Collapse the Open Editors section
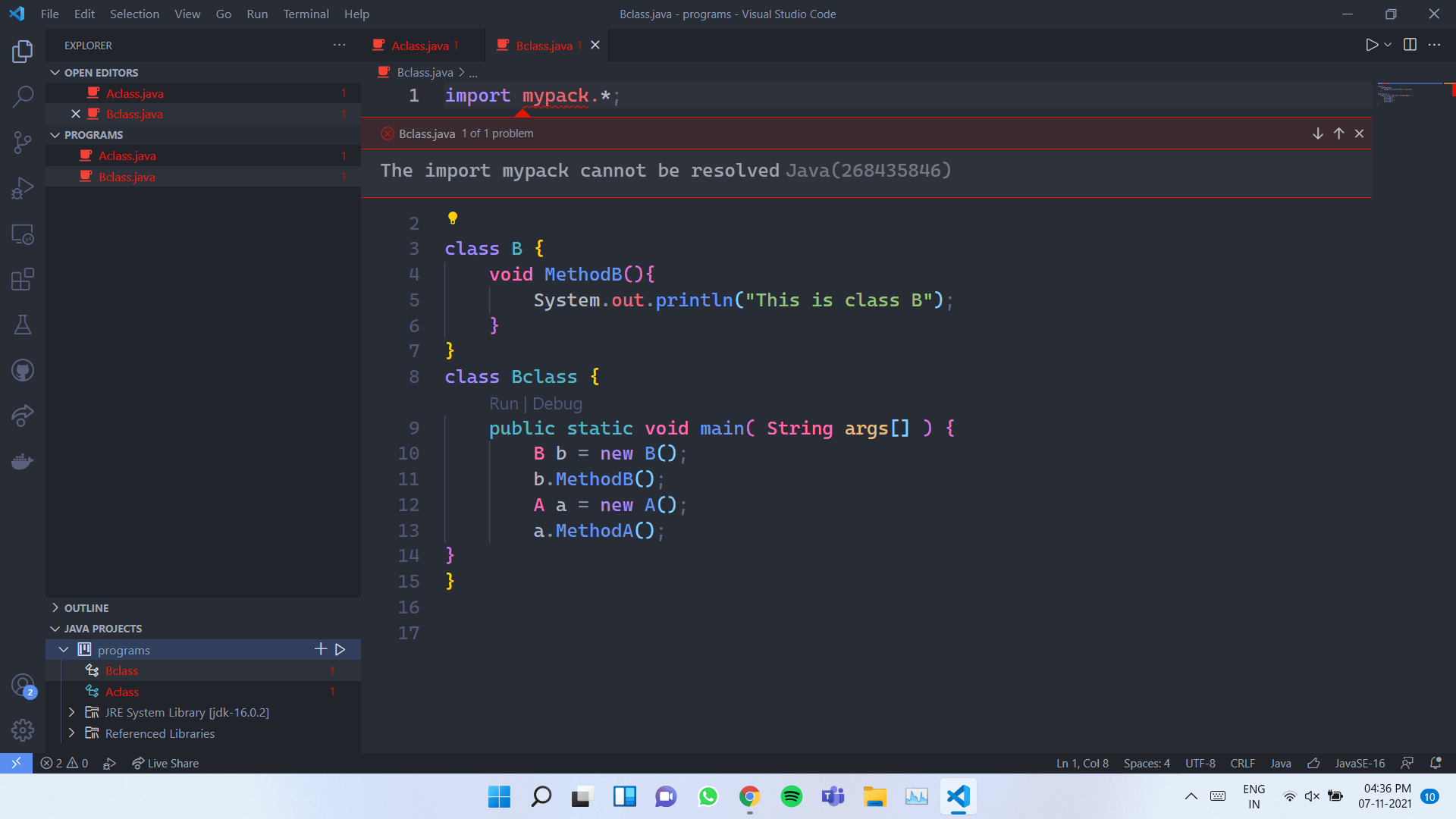This screenshot has height=819, width=1456. [55, 73]
